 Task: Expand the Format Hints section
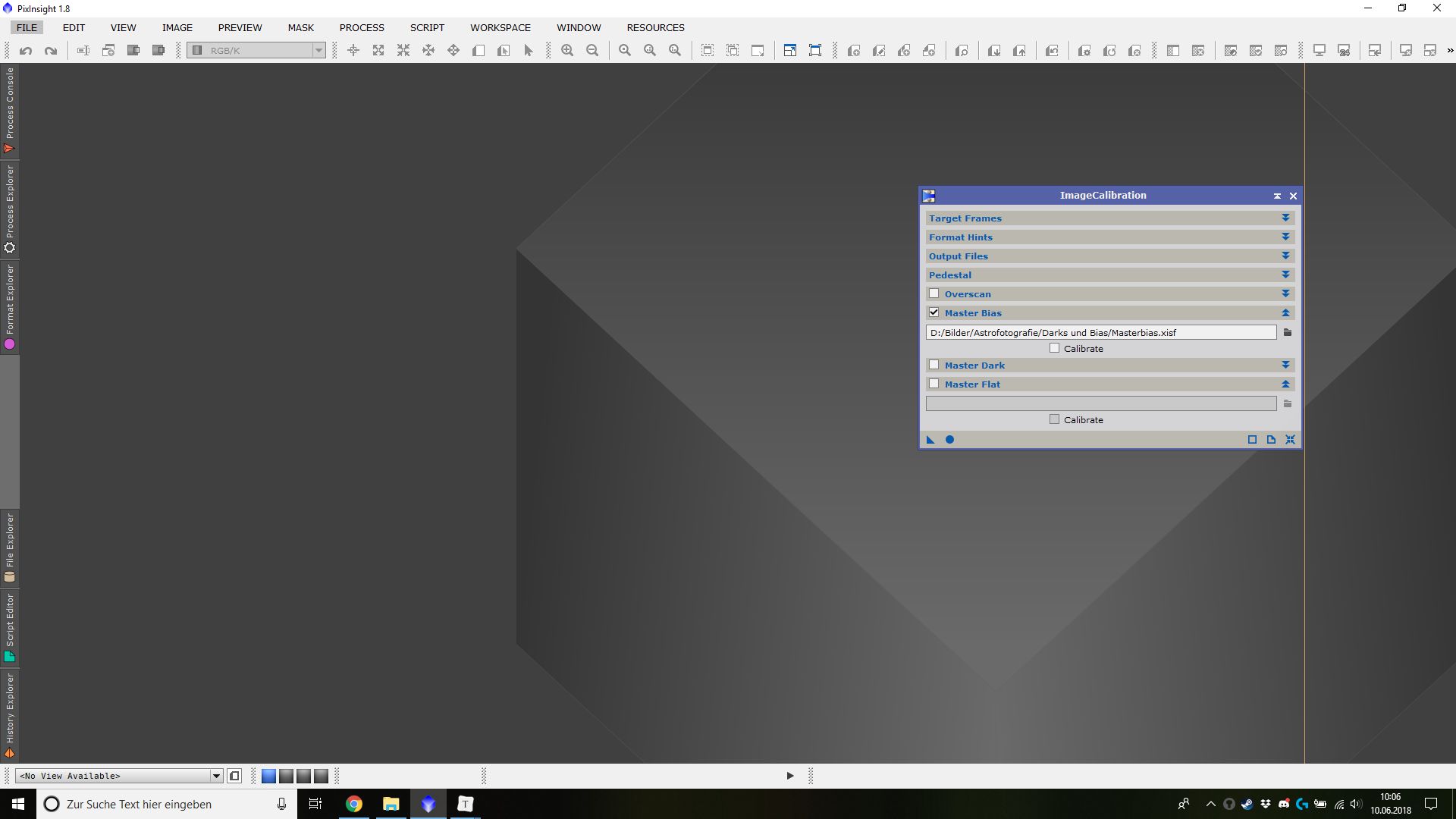point(1285,237)
